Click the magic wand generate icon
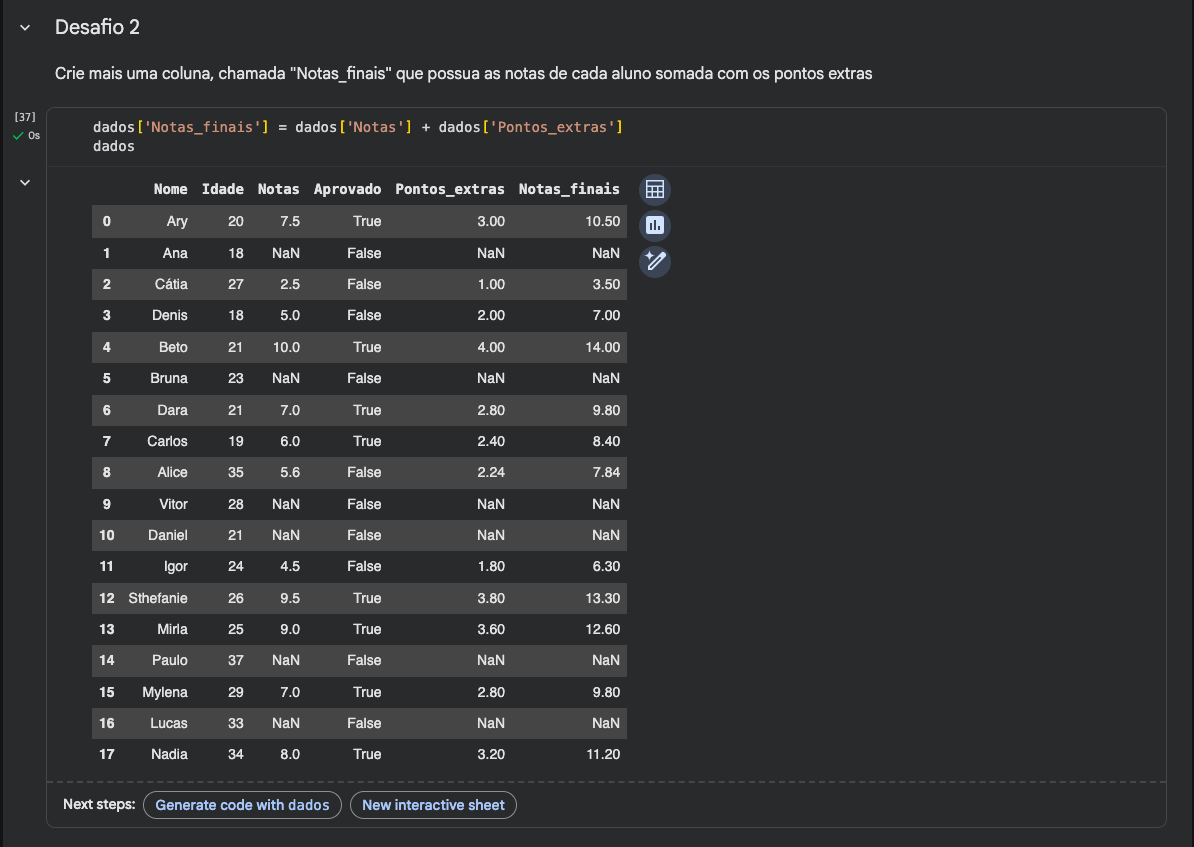This screenshot has width=1194, height=847. click(654, 262)
